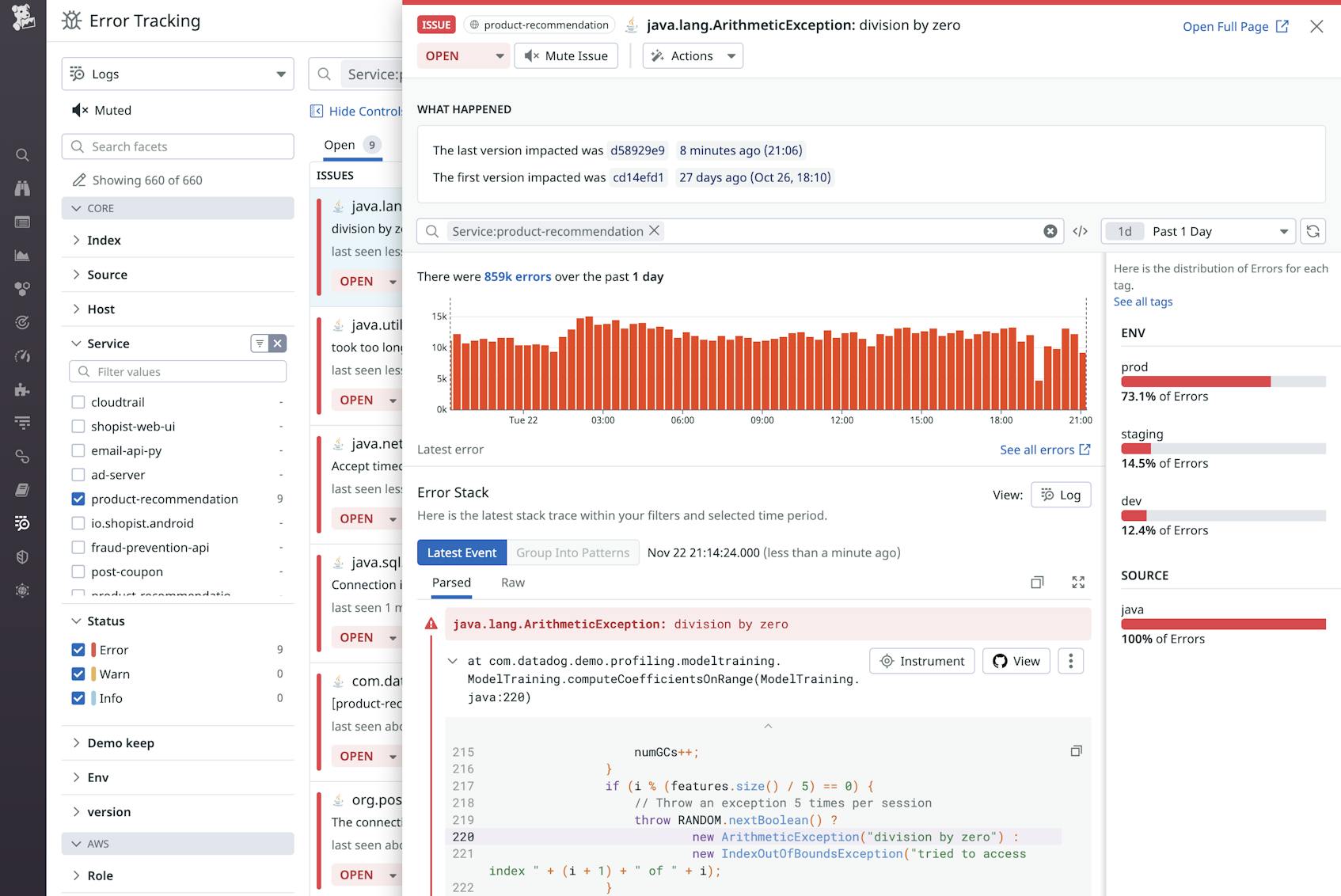The width and height of the screenshot is (1341, 896).
Task: Enable the cloudtrail service checkbox
Action: tap(78, 402)
